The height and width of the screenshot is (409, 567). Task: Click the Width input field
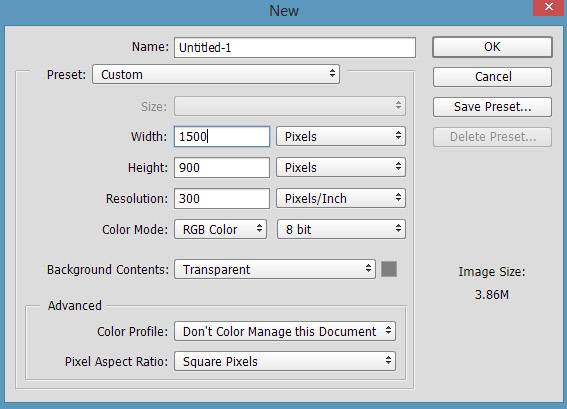pos(222,136)
